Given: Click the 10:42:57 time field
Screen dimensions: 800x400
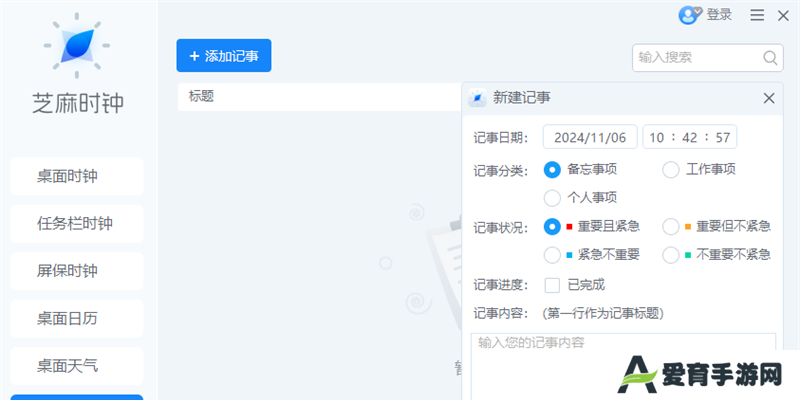Looking at the screenshot, I should click(689, 137).
